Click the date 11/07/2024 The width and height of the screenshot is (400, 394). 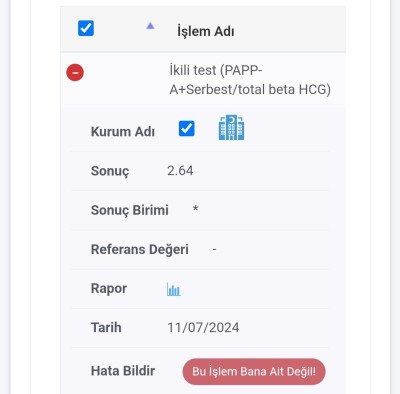(203, 327)
